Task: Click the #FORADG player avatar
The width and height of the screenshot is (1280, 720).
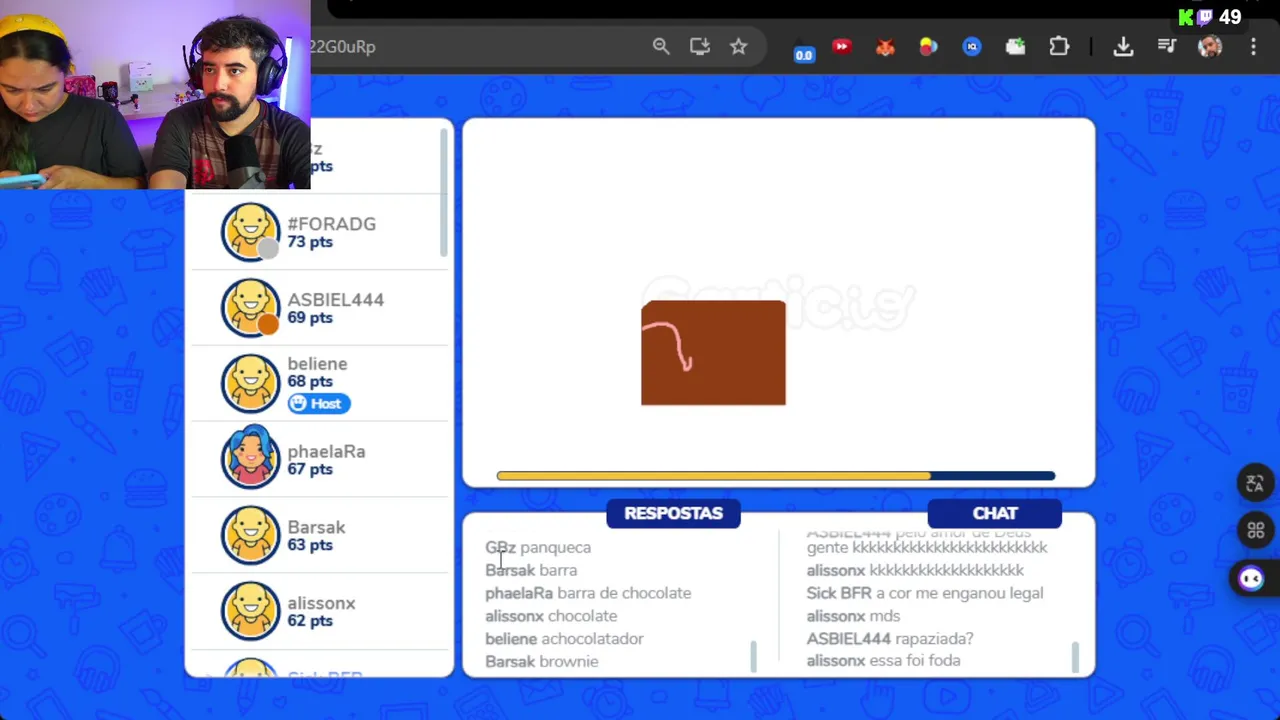Action: click(250, 232)
